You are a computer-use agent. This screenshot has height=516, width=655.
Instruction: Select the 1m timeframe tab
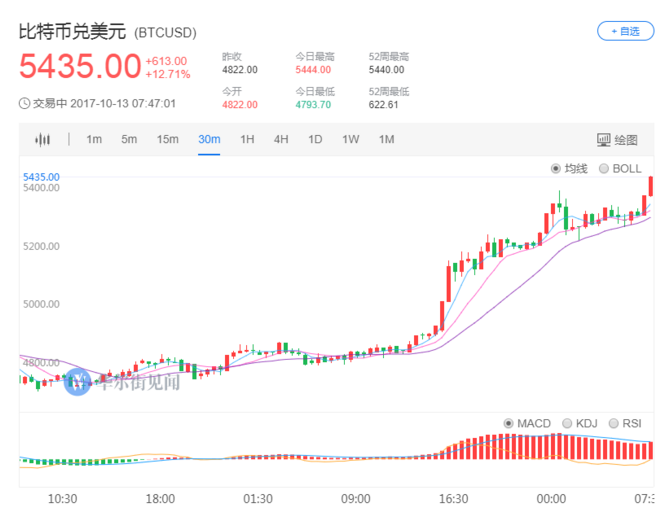click(94, 139)
